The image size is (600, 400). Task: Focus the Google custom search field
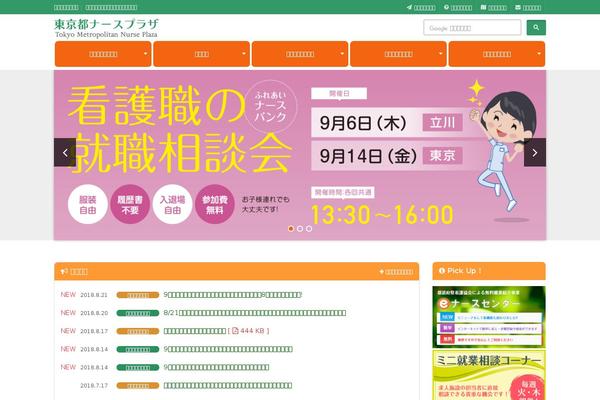click(x=472, y=28)
